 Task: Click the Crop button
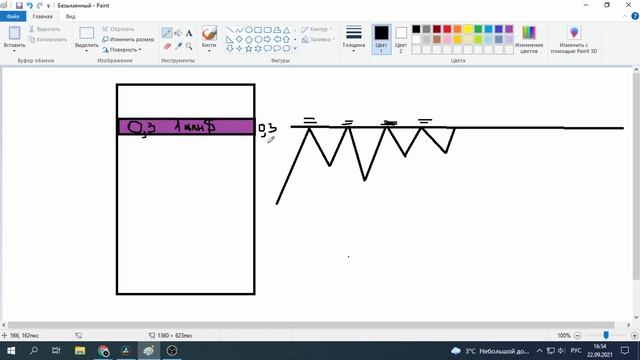(118, 29)
